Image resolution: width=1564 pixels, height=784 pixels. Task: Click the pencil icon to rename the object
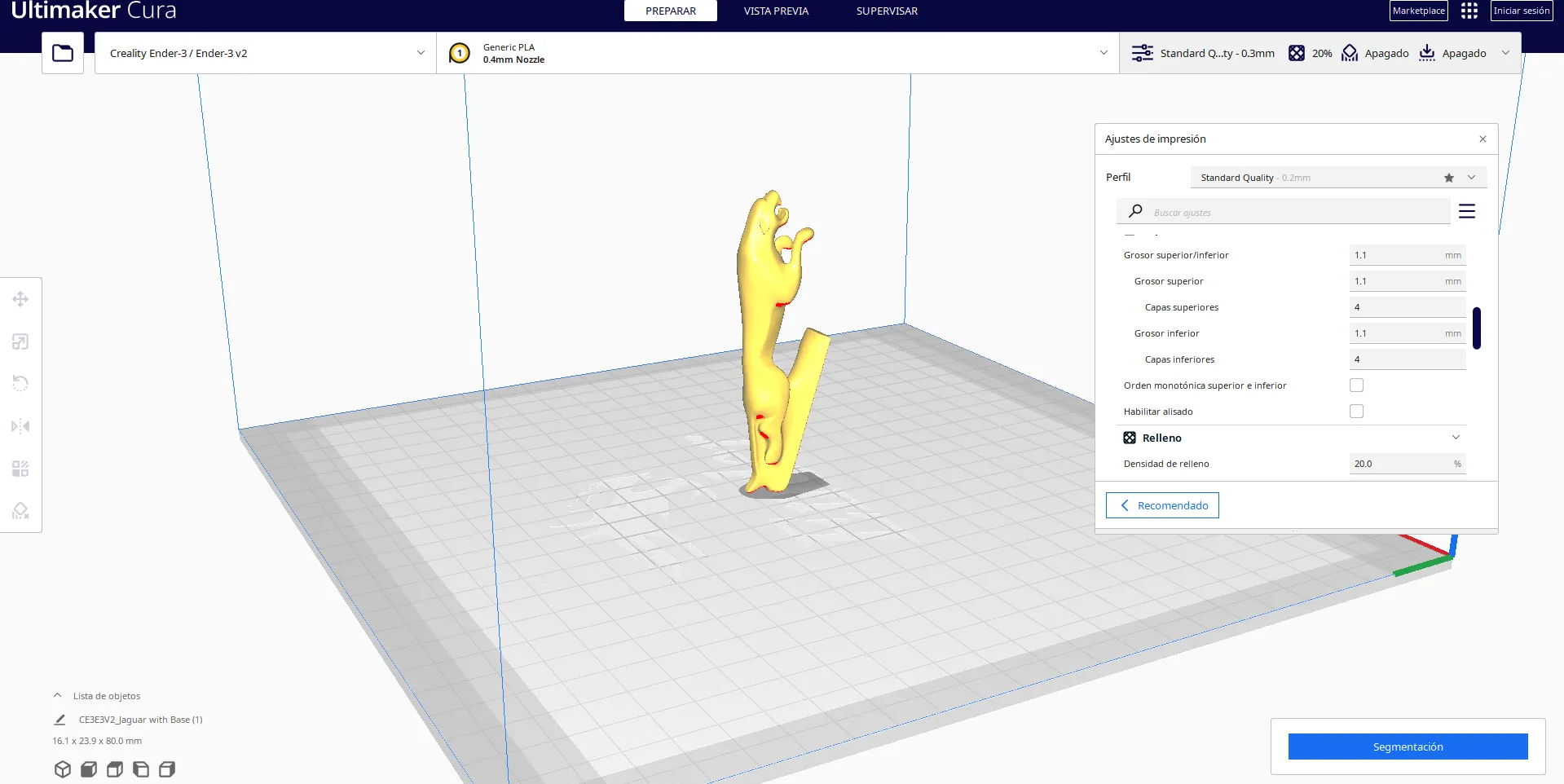pyautogui.click(x=59, y=720)
